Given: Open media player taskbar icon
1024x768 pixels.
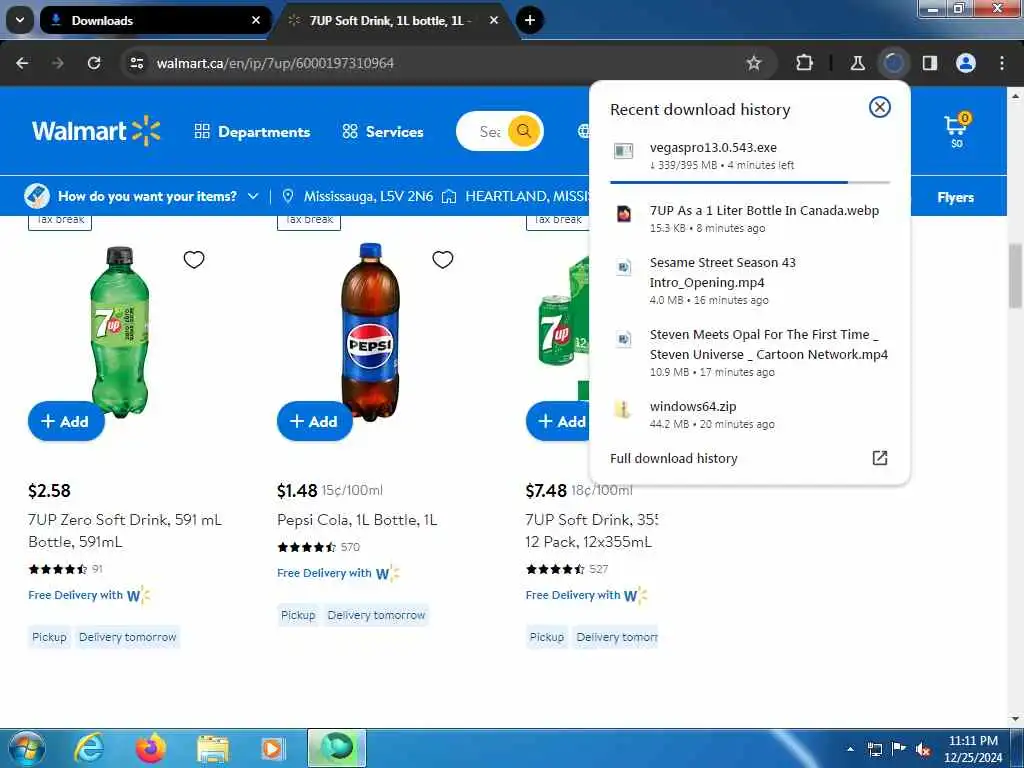Looking at the screenshot, I should 273,748.
